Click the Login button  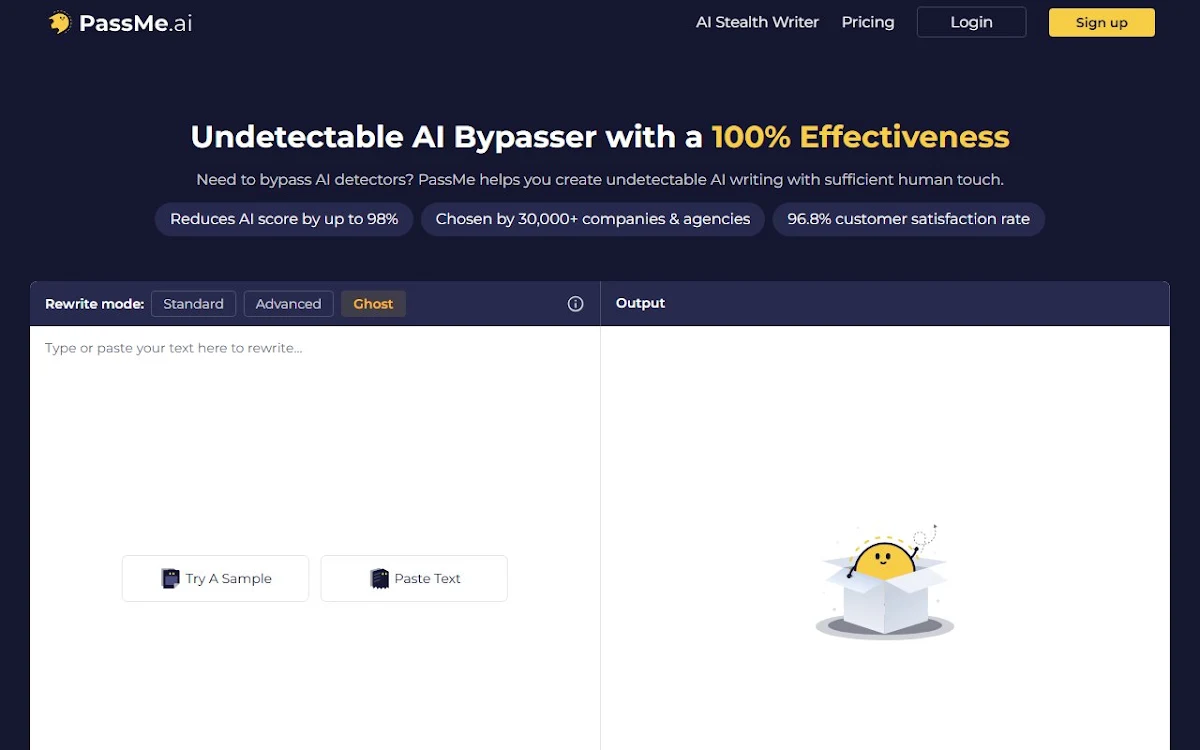coord(971,22)
